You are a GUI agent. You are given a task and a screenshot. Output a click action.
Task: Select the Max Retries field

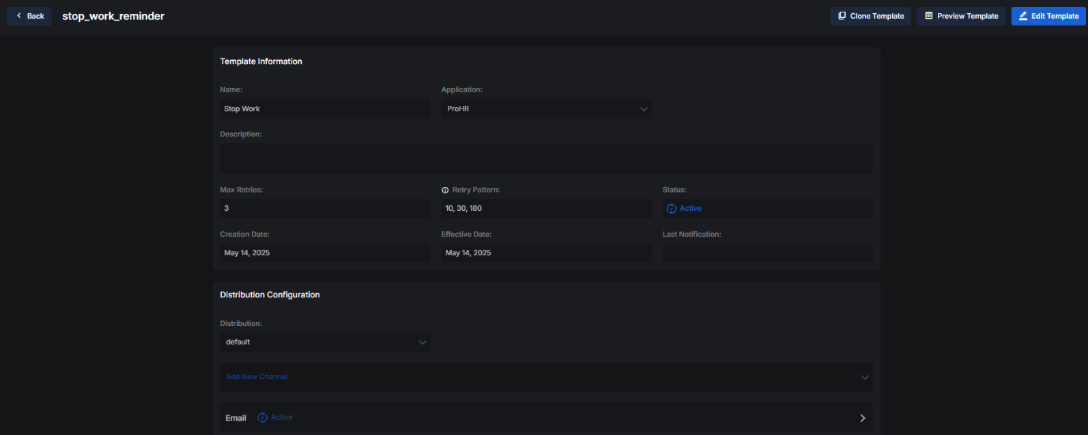pos(325,208)
